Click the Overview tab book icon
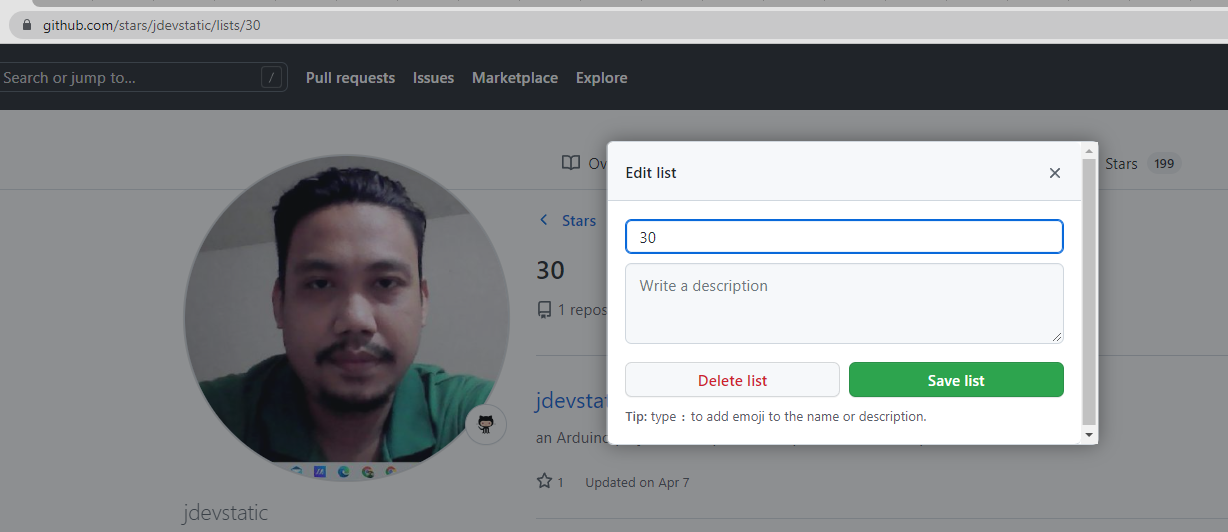This screenshot has width=1228, height=532. point(571,163)
